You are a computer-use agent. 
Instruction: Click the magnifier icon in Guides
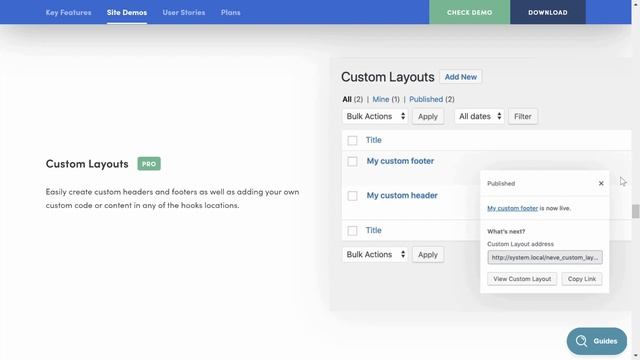(x=581, y=341)
